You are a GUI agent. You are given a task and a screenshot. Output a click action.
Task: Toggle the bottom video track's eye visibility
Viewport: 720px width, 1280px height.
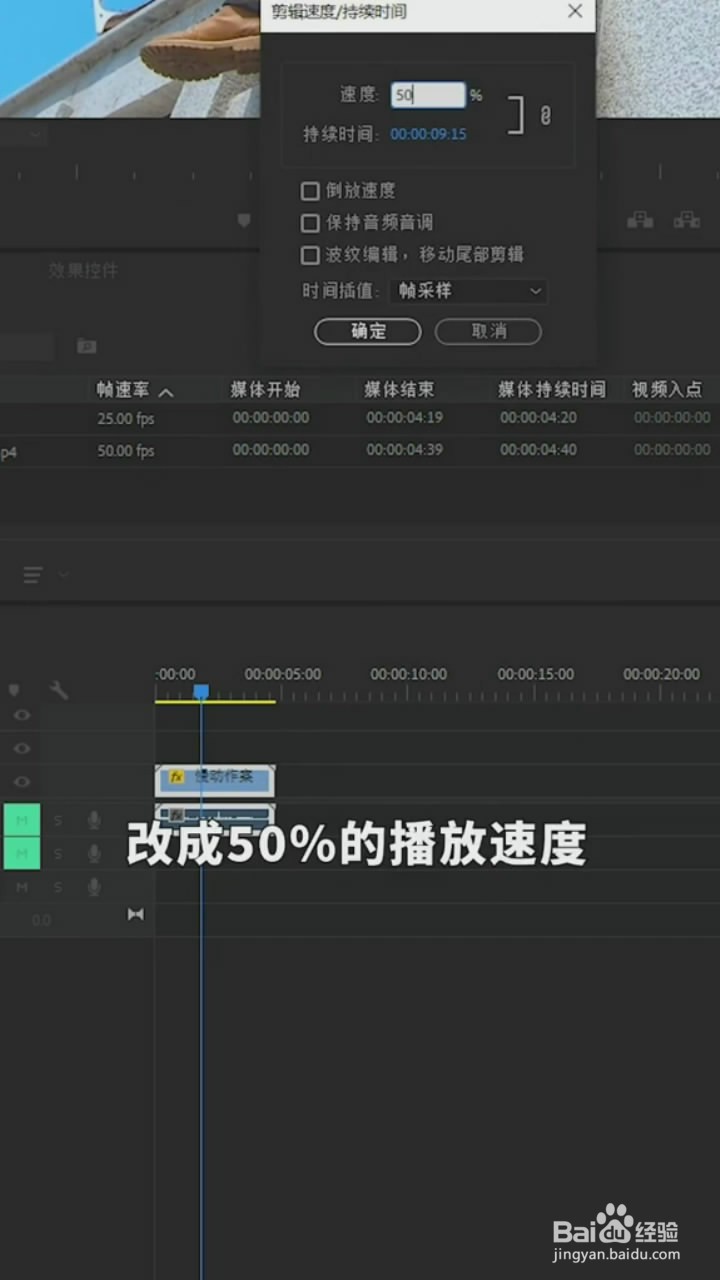click(21, 781)
